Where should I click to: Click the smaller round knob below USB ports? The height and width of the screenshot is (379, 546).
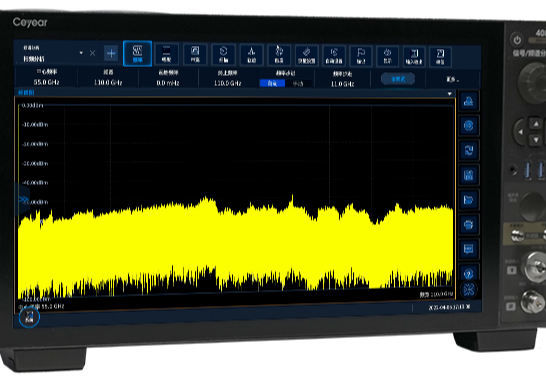pos(533,206)
